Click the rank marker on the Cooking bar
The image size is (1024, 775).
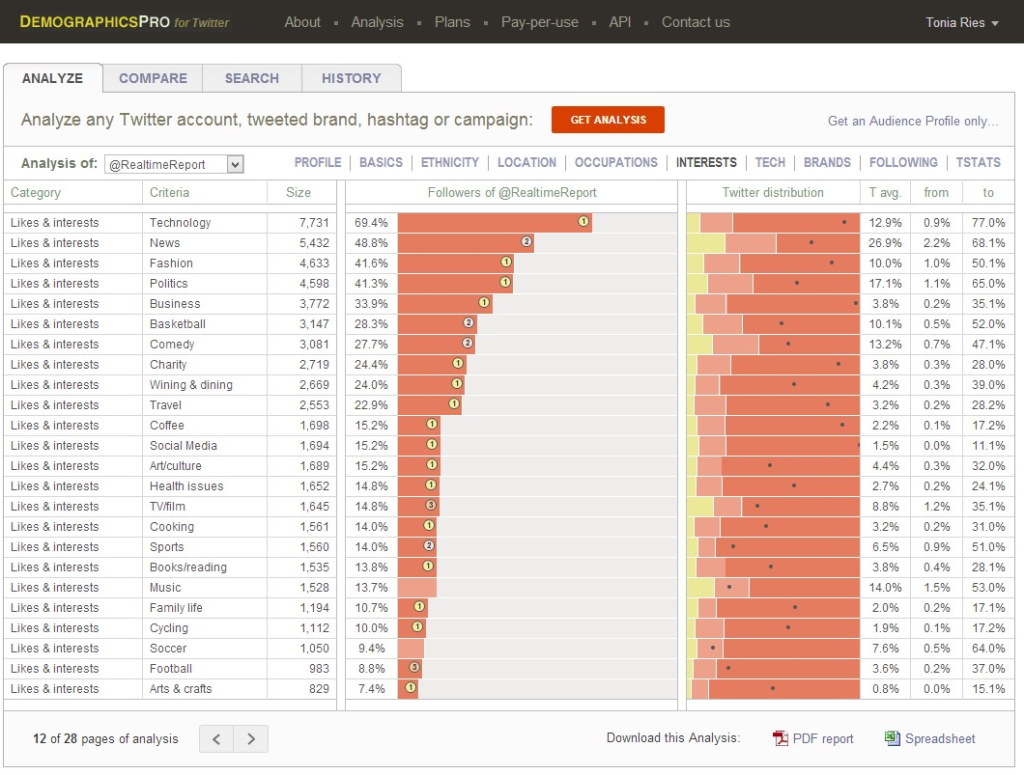428,526
